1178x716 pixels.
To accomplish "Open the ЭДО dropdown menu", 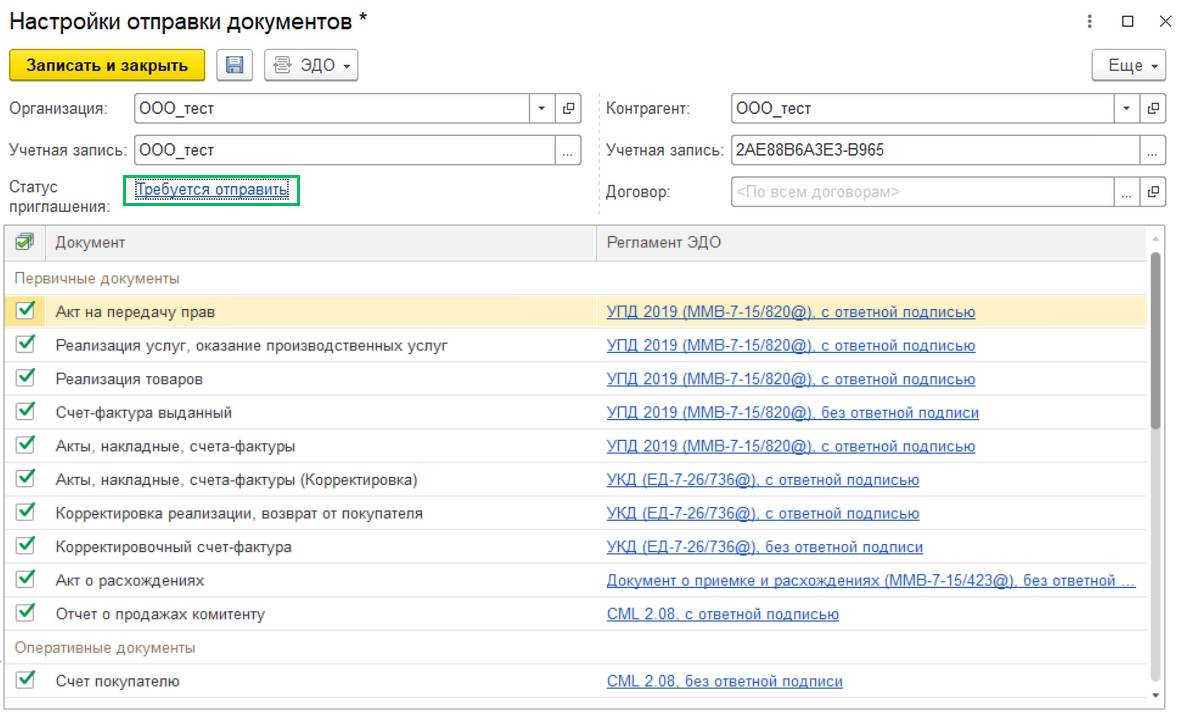I will (311, 65).
